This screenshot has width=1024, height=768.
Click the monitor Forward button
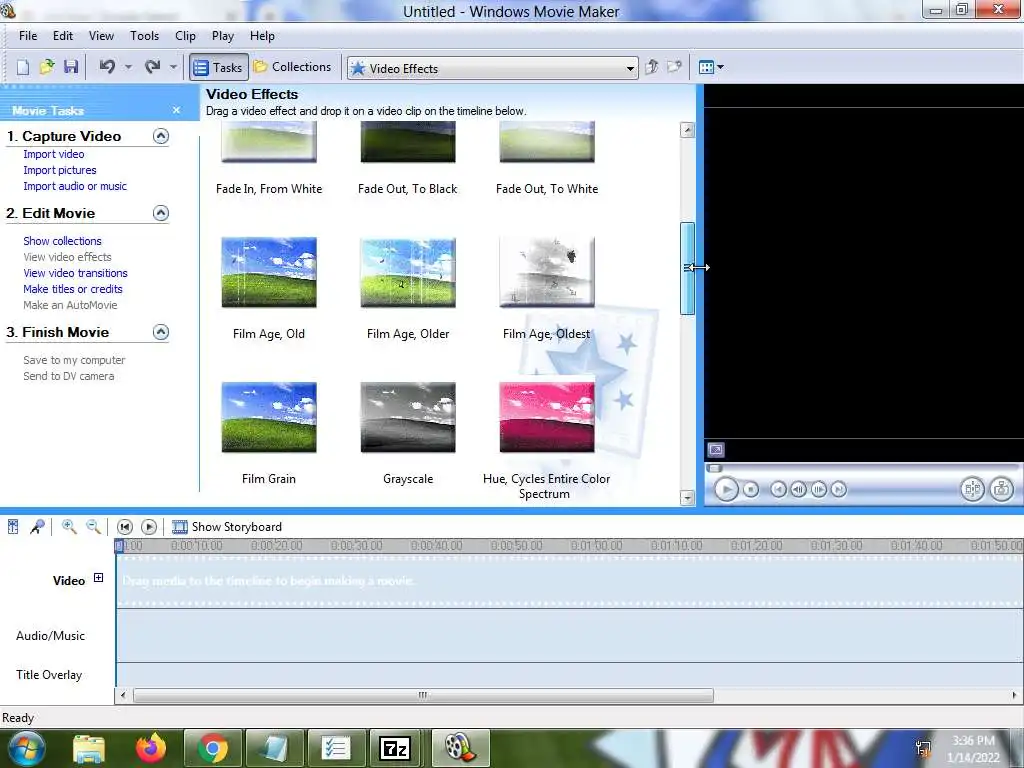coord(839,489)
